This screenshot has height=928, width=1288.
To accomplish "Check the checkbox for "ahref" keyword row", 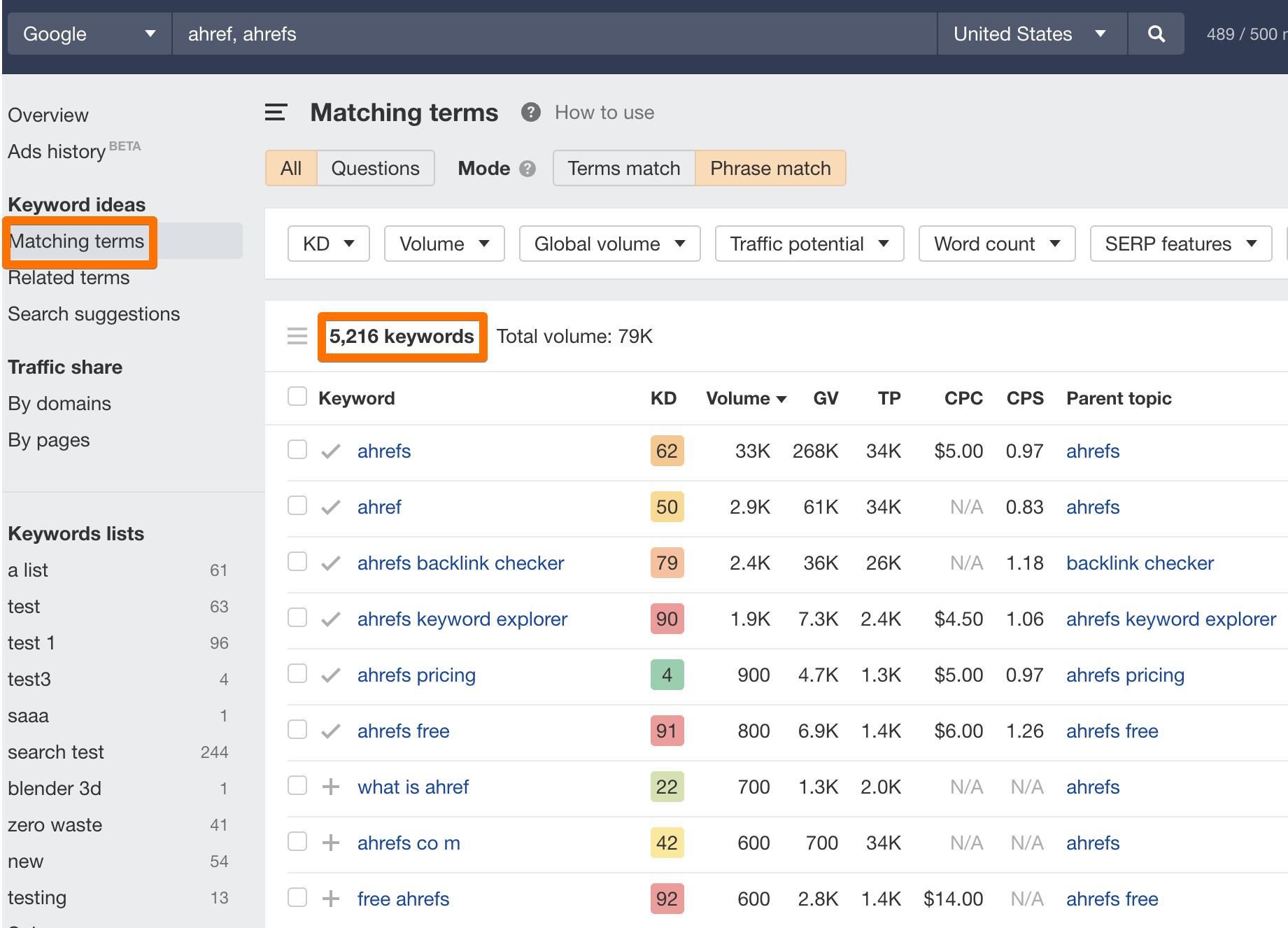I will (297, 506).
